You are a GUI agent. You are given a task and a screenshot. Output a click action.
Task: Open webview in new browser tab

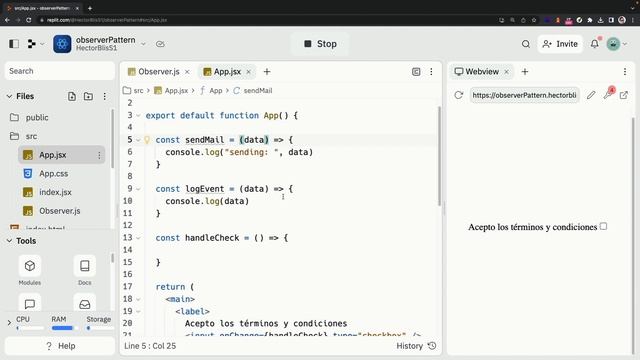(624, 95)
